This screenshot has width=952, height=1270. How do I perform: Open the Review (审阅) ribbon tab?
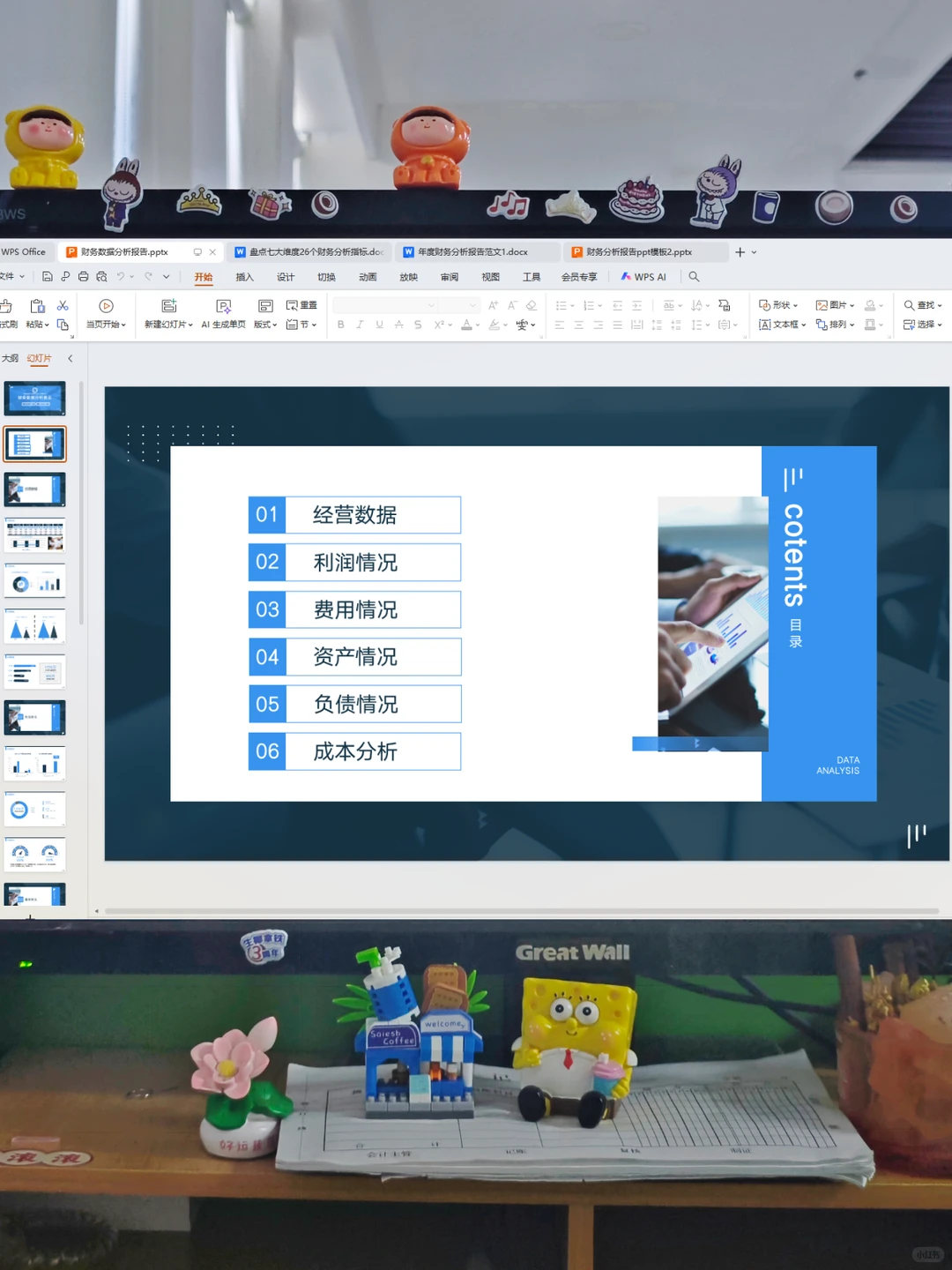450,277
